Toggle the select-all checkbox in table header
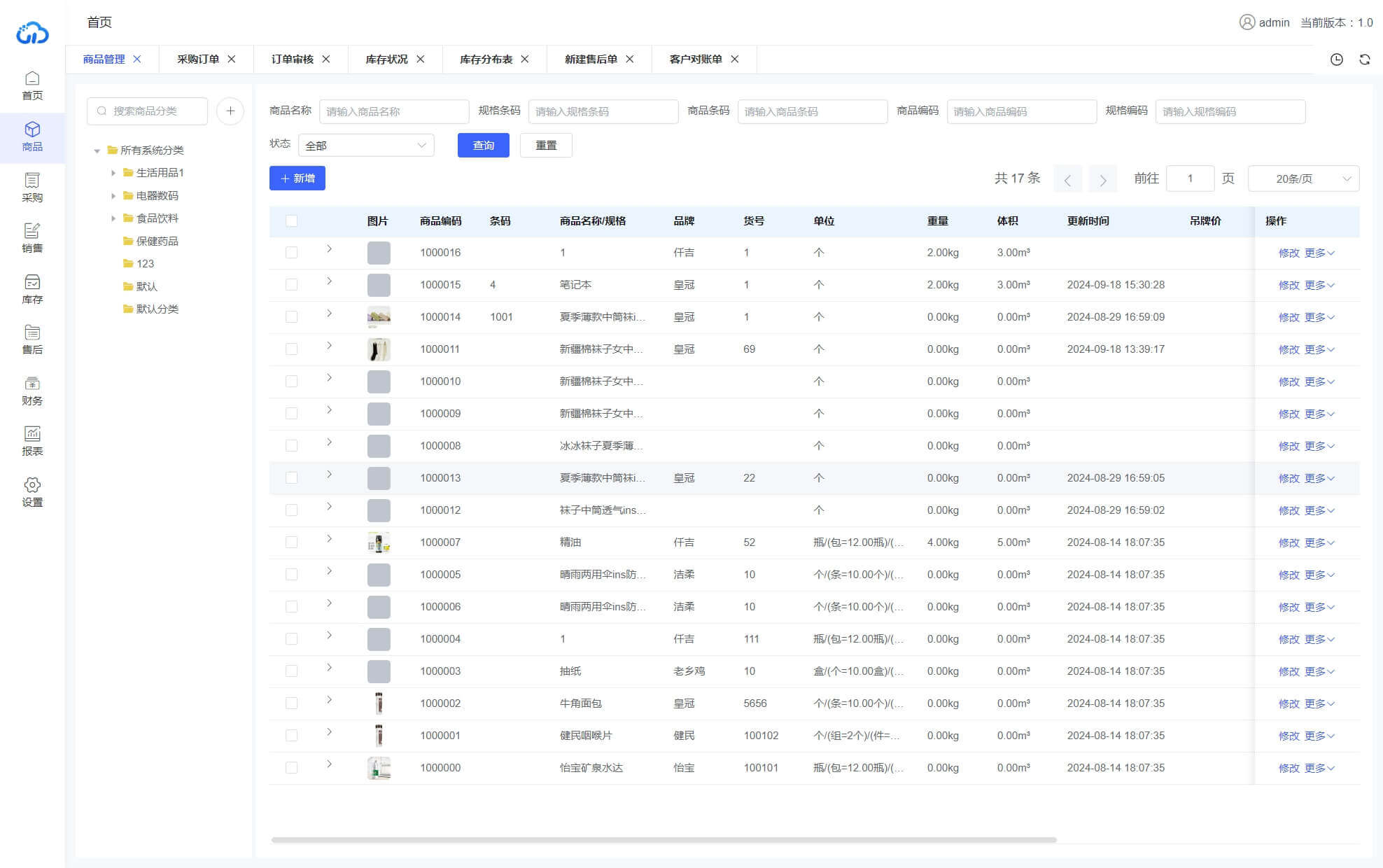This screenshot has height=868, width=1383. tap(291, 220)
